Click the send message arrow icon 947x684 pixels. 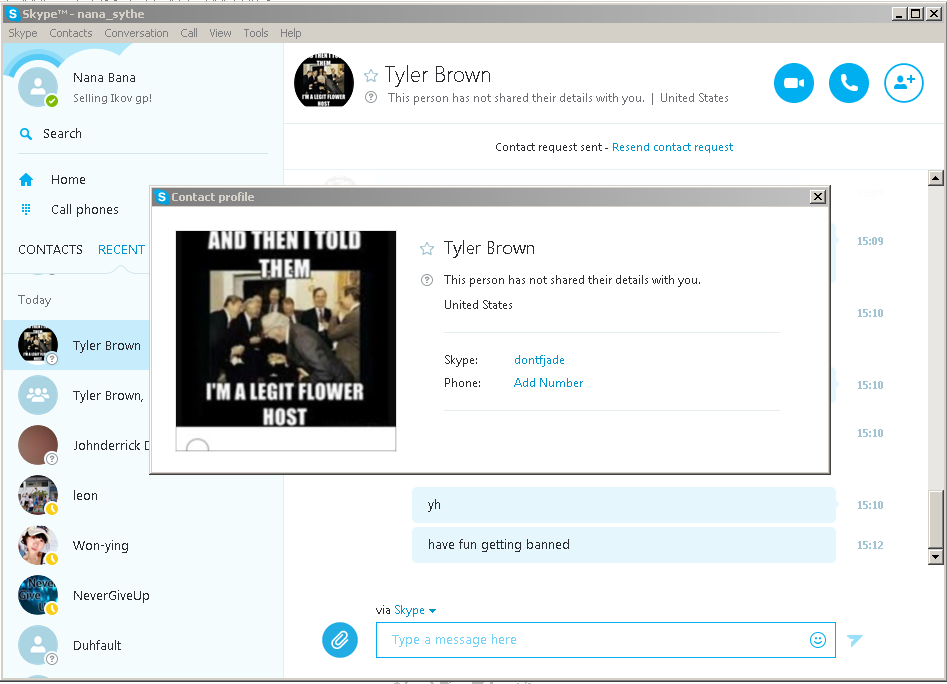pyautogui.click(x=855, y=640)
